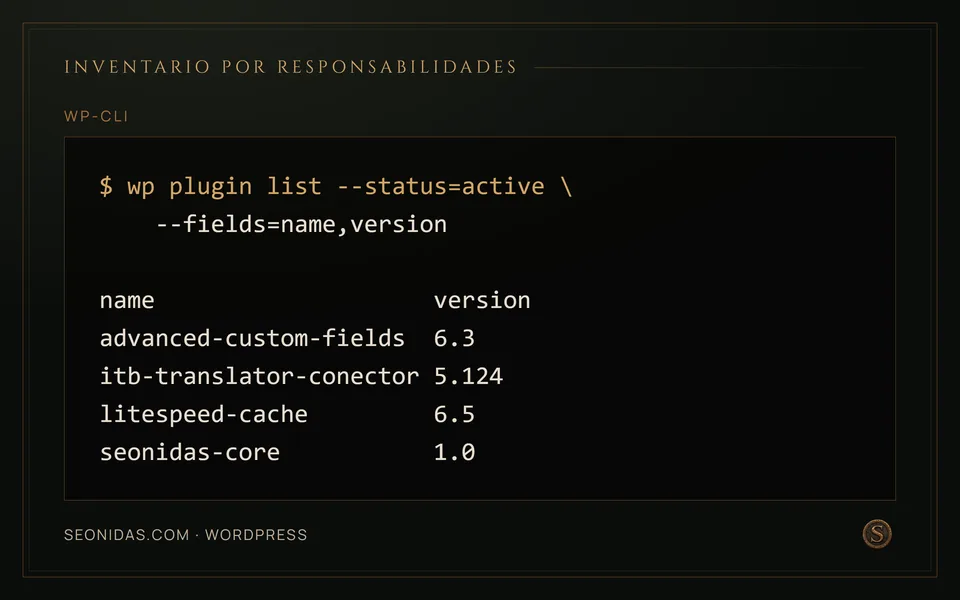The height and width of the screenshot is (600, 960).
Task: Click version value '6.5'
Action: click(x=454, y=414)
